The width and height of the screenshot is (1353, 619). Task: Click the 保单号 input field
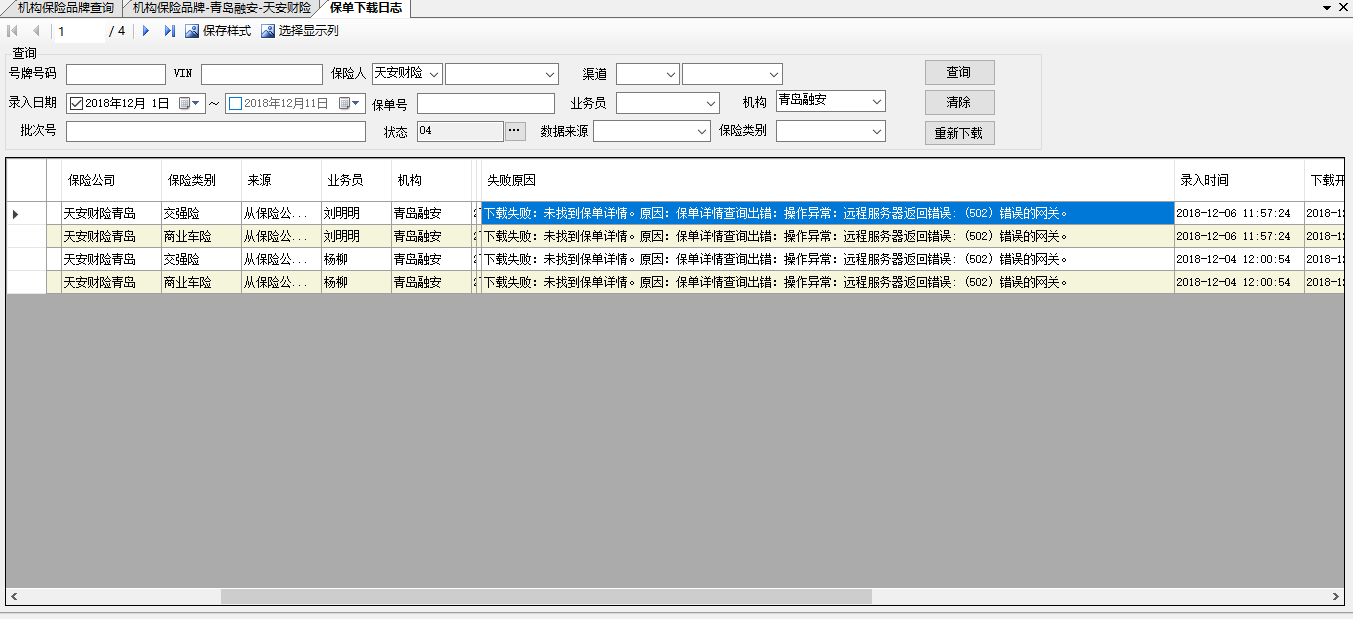click(x=486, y=103)
